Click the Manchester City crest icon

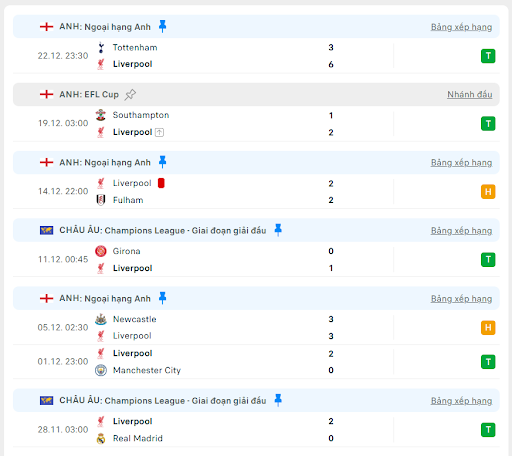tap(101, 370)
